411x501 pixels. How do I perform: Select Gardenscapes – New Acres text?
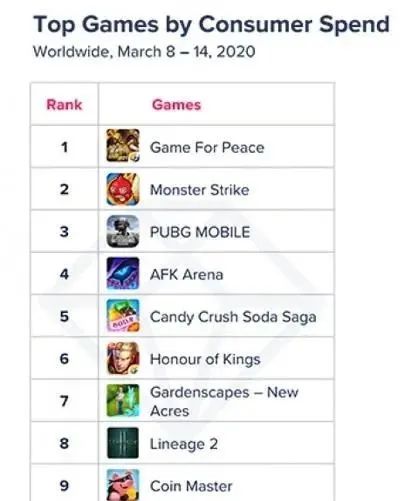(x=224, y=402)
